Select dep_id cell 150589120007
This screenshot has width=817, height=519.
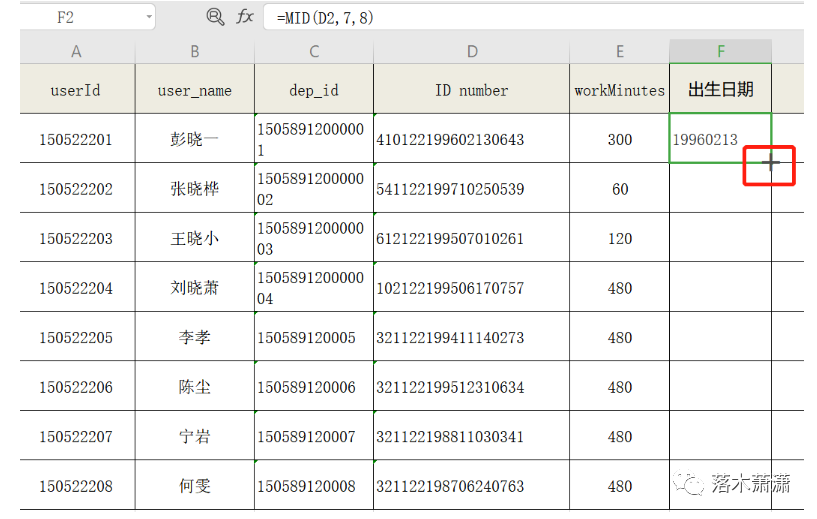(x=314, y=436)
